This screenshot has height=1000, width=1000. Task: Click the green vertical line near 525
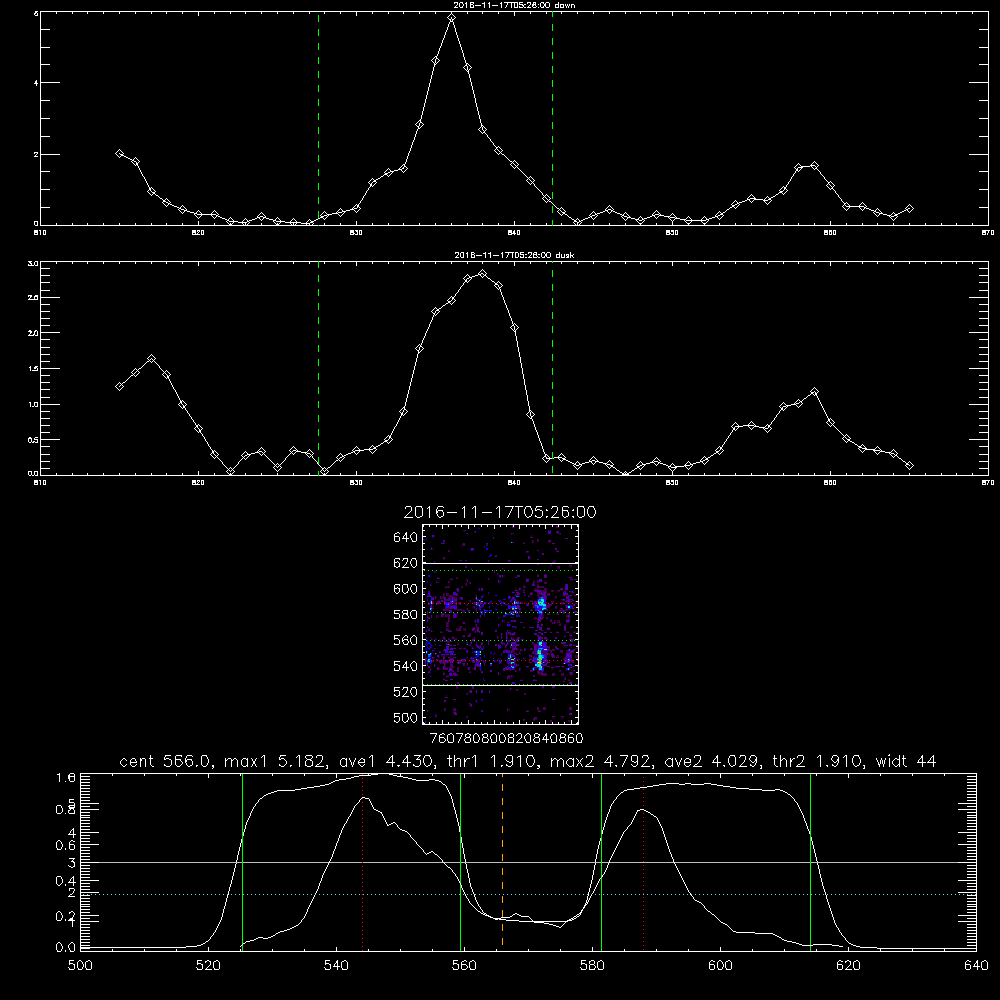pos(242,860)
